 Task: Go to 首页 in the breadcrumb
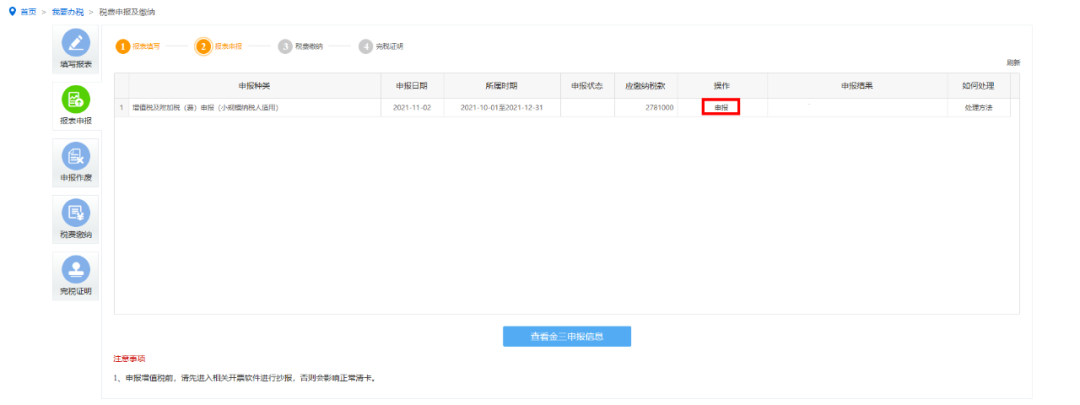coord(28,12)
